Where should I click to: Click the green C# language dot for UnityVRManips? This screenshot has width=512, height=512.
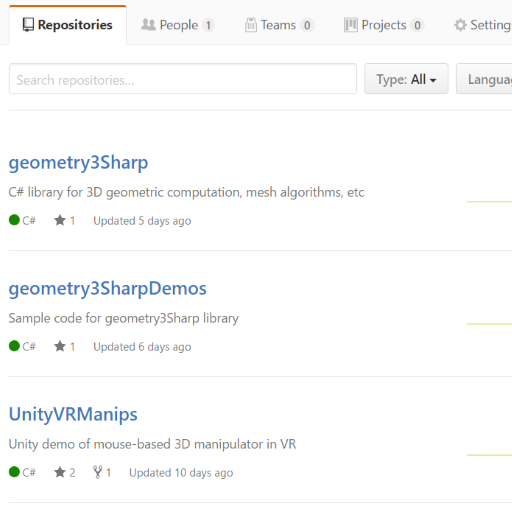pyautogui.click(x=14, y=472)
